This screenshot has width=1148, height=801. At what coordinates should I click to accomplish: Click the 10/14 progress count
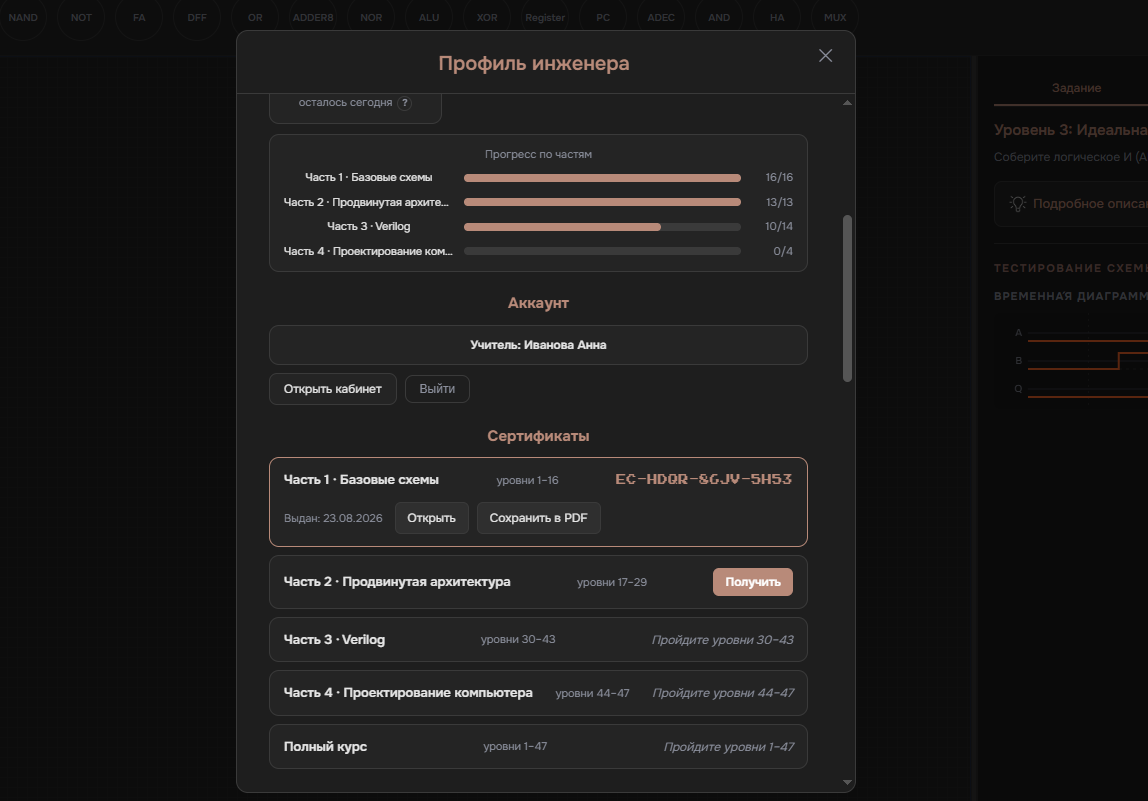pos(779,226)
